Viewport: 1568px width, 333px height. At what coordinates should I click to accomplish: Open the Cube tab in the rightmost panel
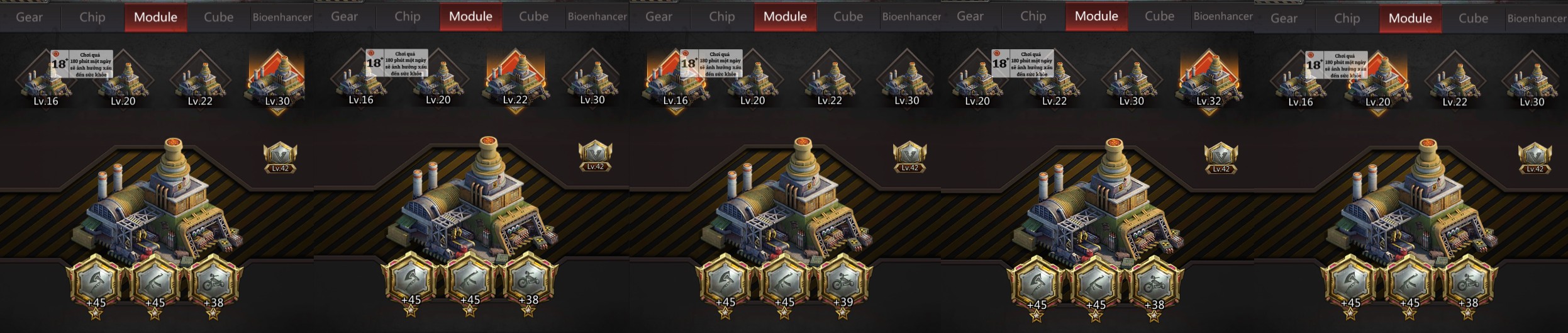(1473, 18)
